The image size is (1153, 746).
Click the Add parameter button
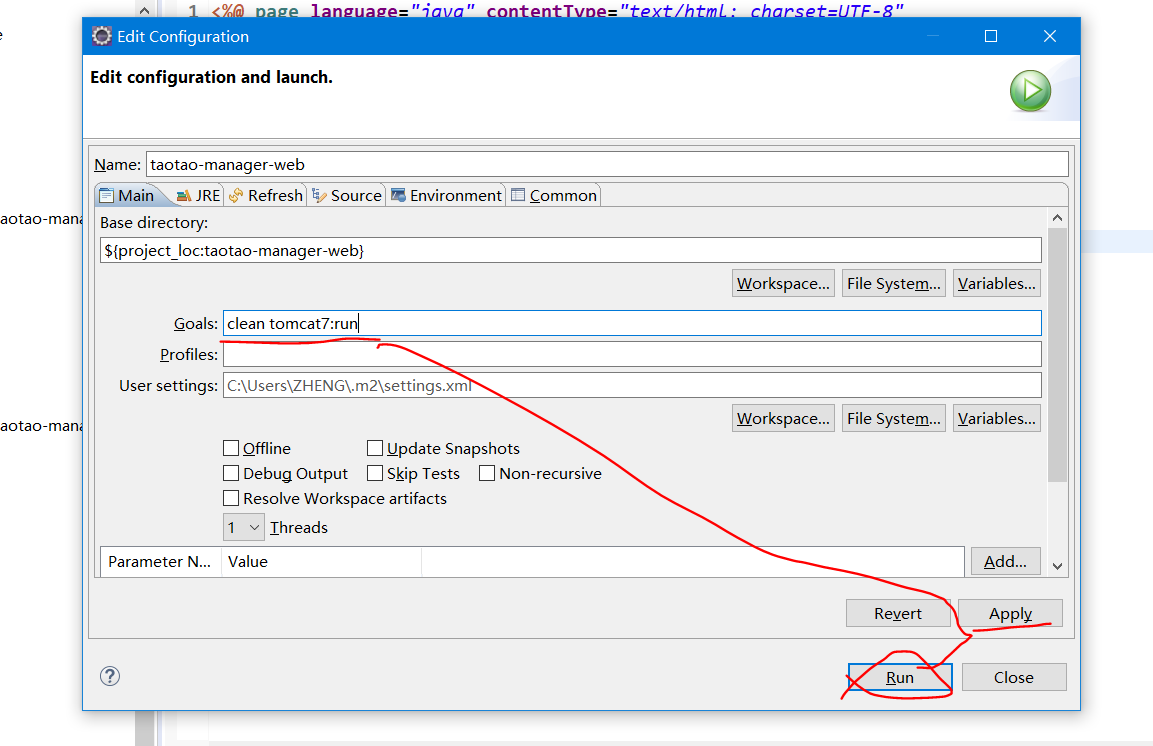(1005, 562)
